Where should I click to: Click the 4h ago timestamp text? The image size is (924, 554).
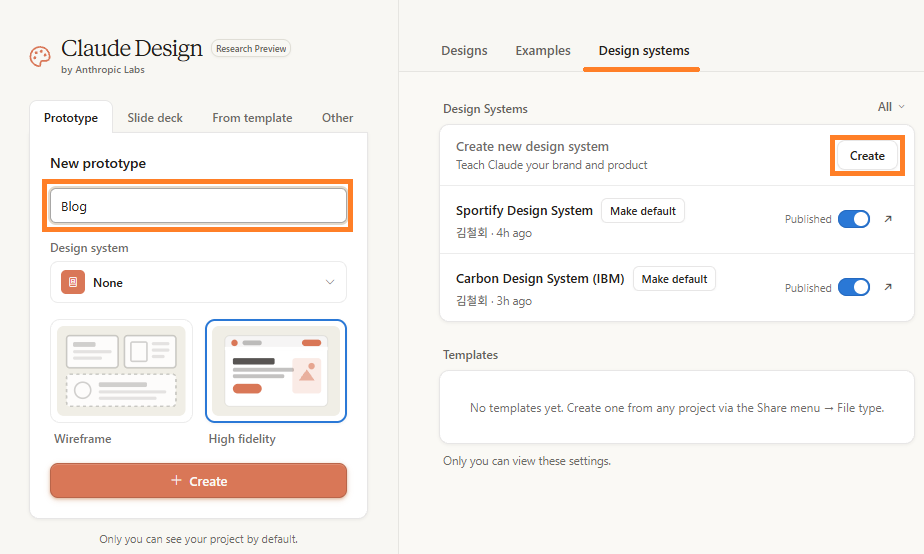(x=514, y=233)
